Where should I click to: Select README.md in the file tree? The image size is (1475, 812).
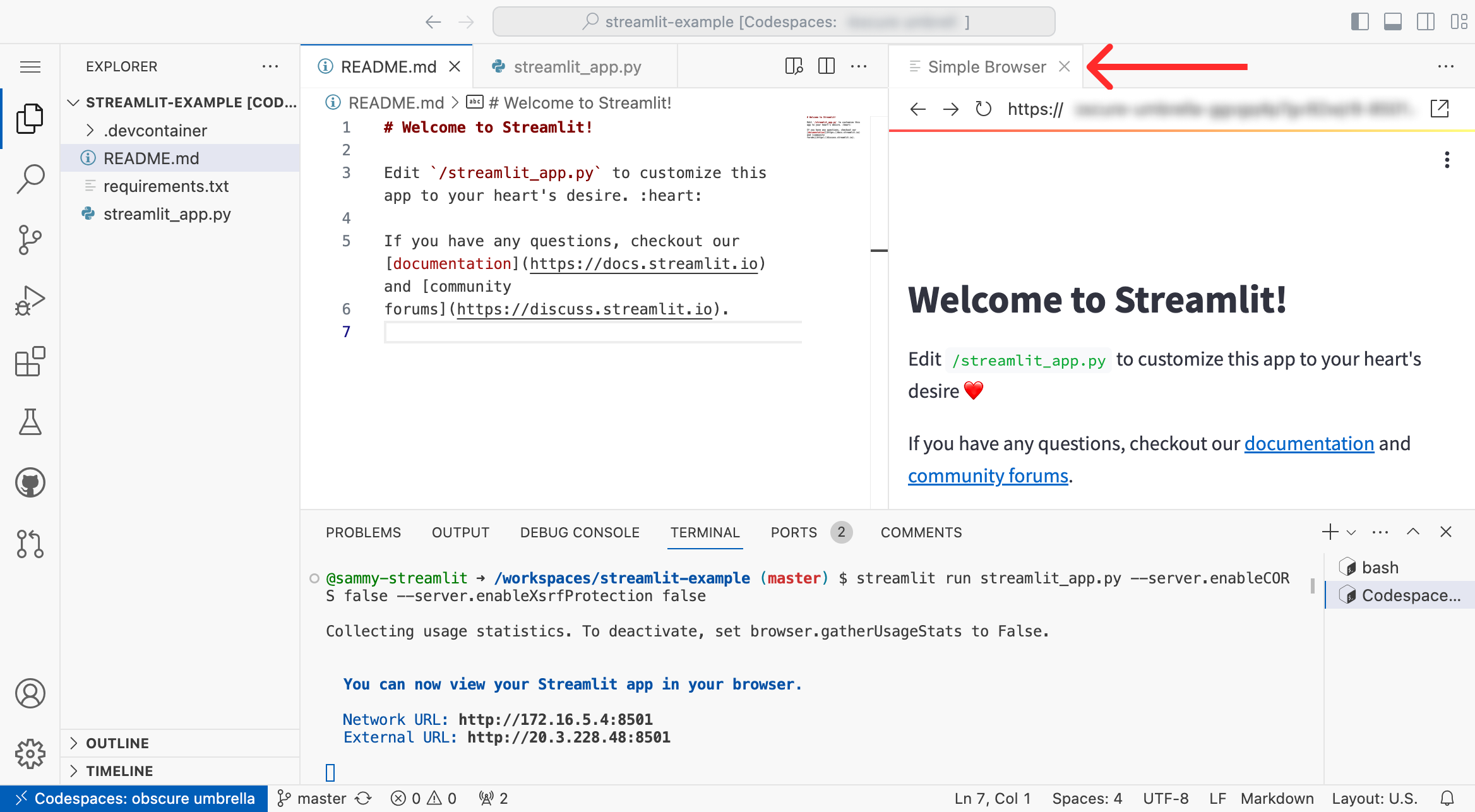point(181,158)
